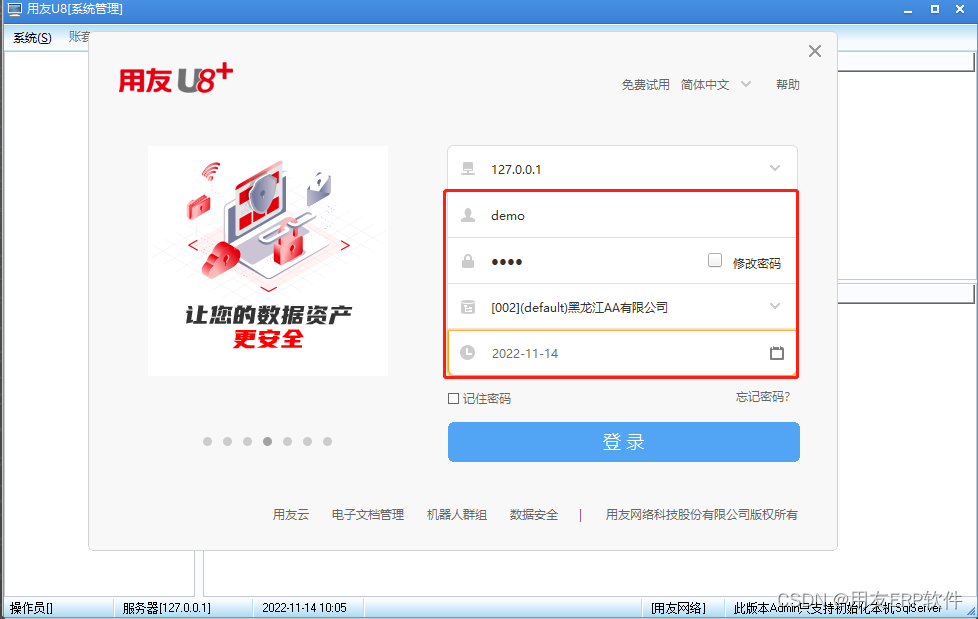Open the 免费试用 link
Screen dimensions: 978x619
646,84
